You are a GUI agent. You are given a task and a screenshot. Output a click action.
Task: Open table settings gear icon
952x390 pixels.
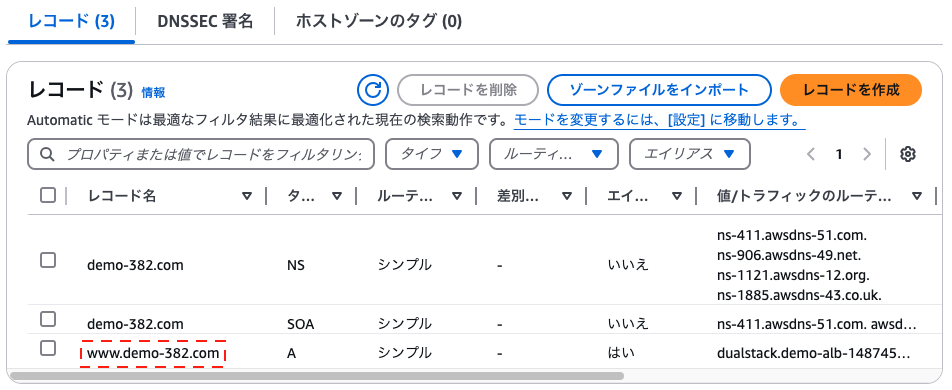(x=908, y=154)
